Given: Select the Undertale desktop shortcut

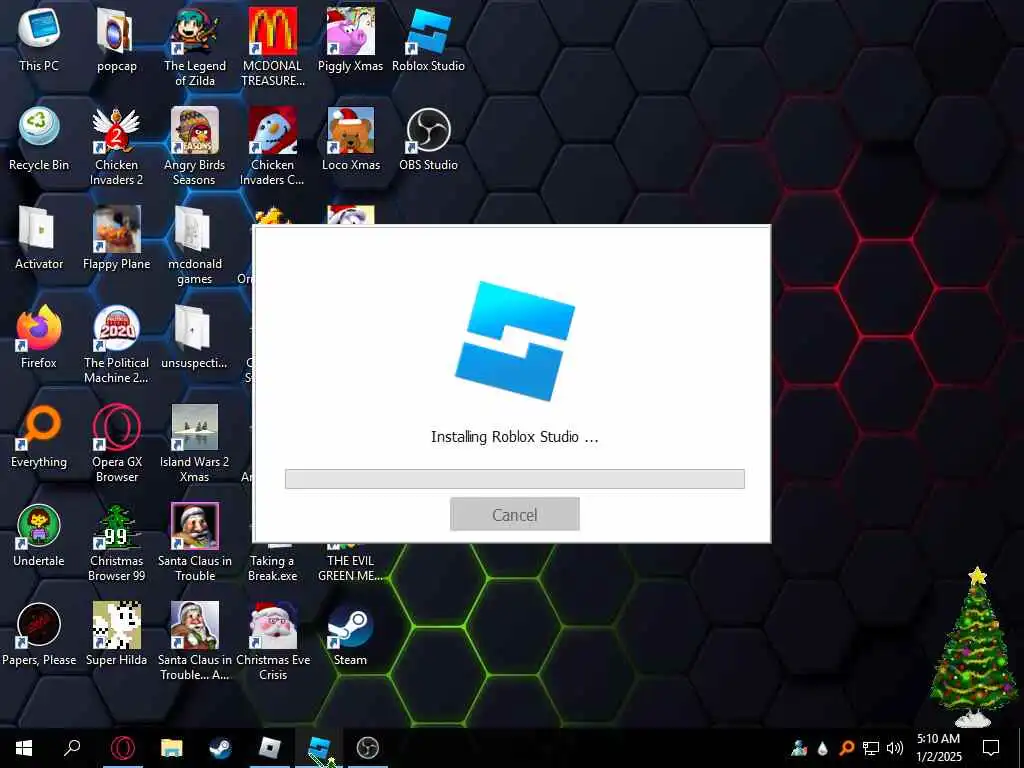Looking at the screenshot, I should (39, 535).
